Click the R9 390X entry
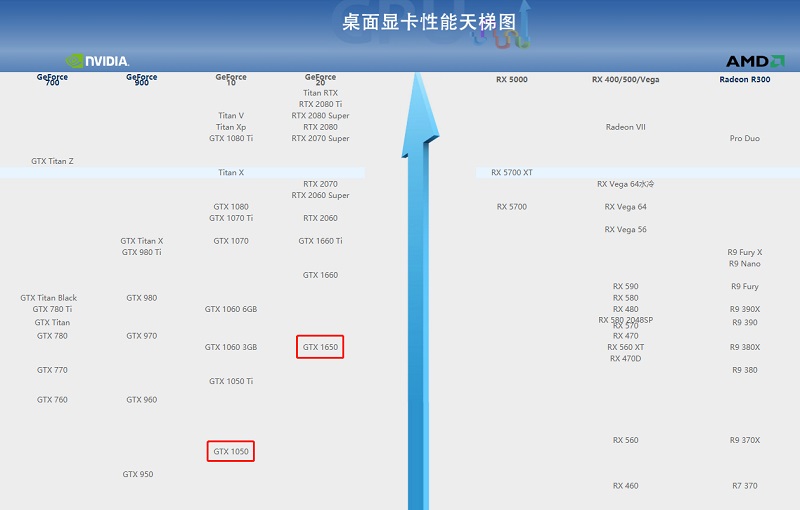 pos(745,309)
